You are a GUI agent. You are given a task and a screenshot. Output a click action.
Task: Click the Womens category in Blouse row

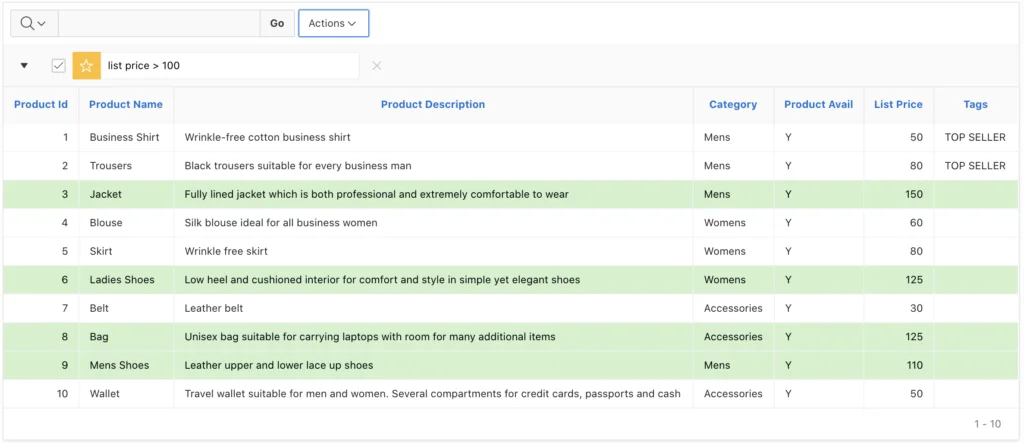724,223
